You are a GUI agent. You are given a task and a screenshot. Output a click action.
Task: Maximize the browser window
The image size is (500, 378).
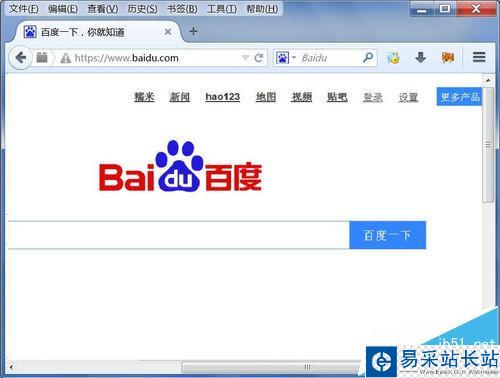[x=445, y=9]
